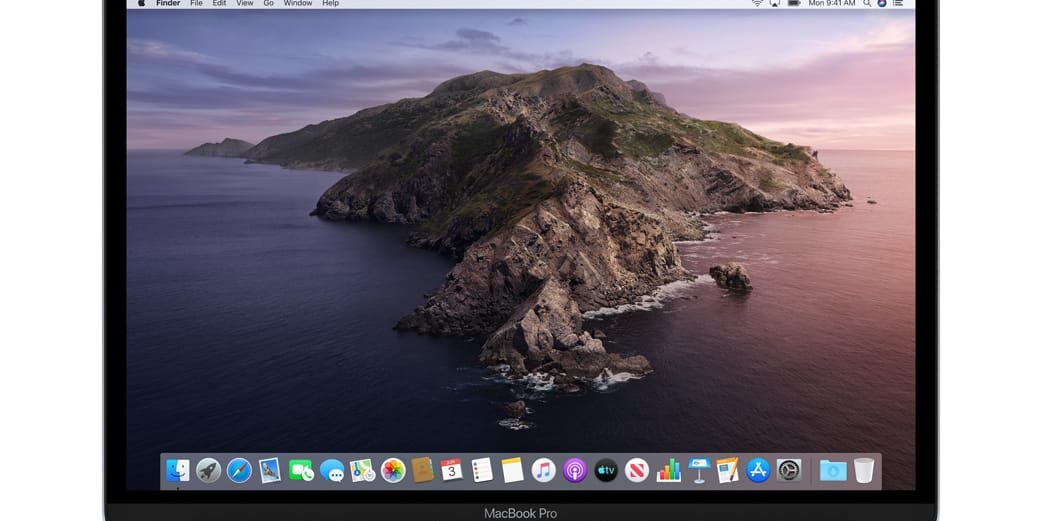Open Apple TV app in Dock

tap(605, 470)
